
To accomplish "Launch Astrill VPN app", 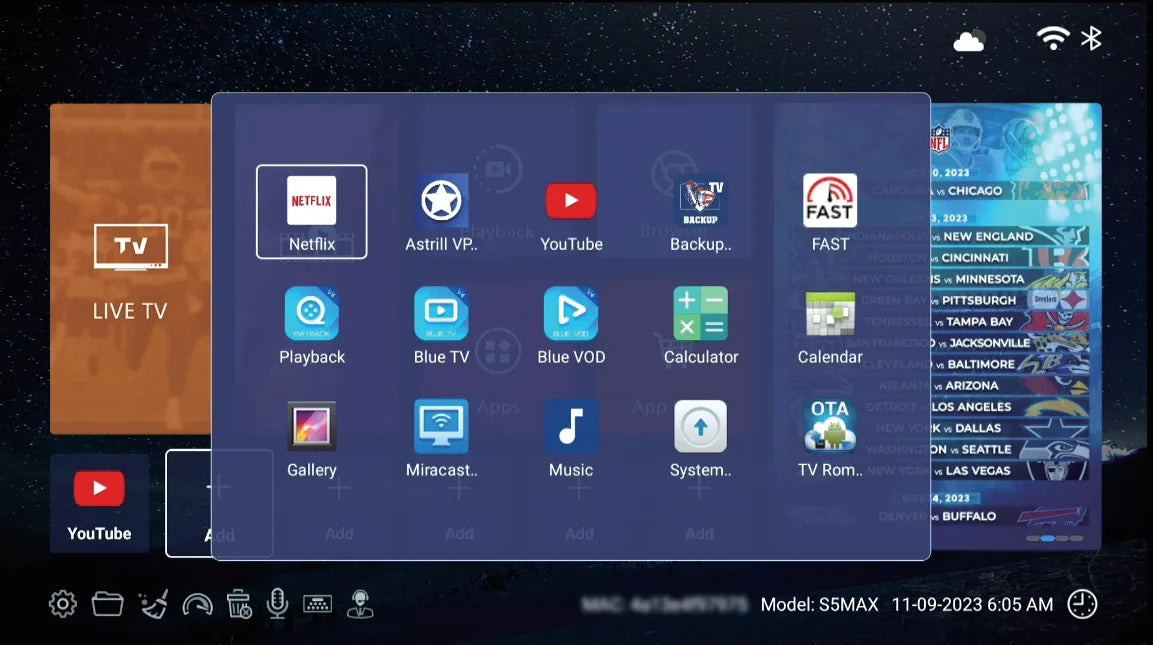I will pos(441,213).
